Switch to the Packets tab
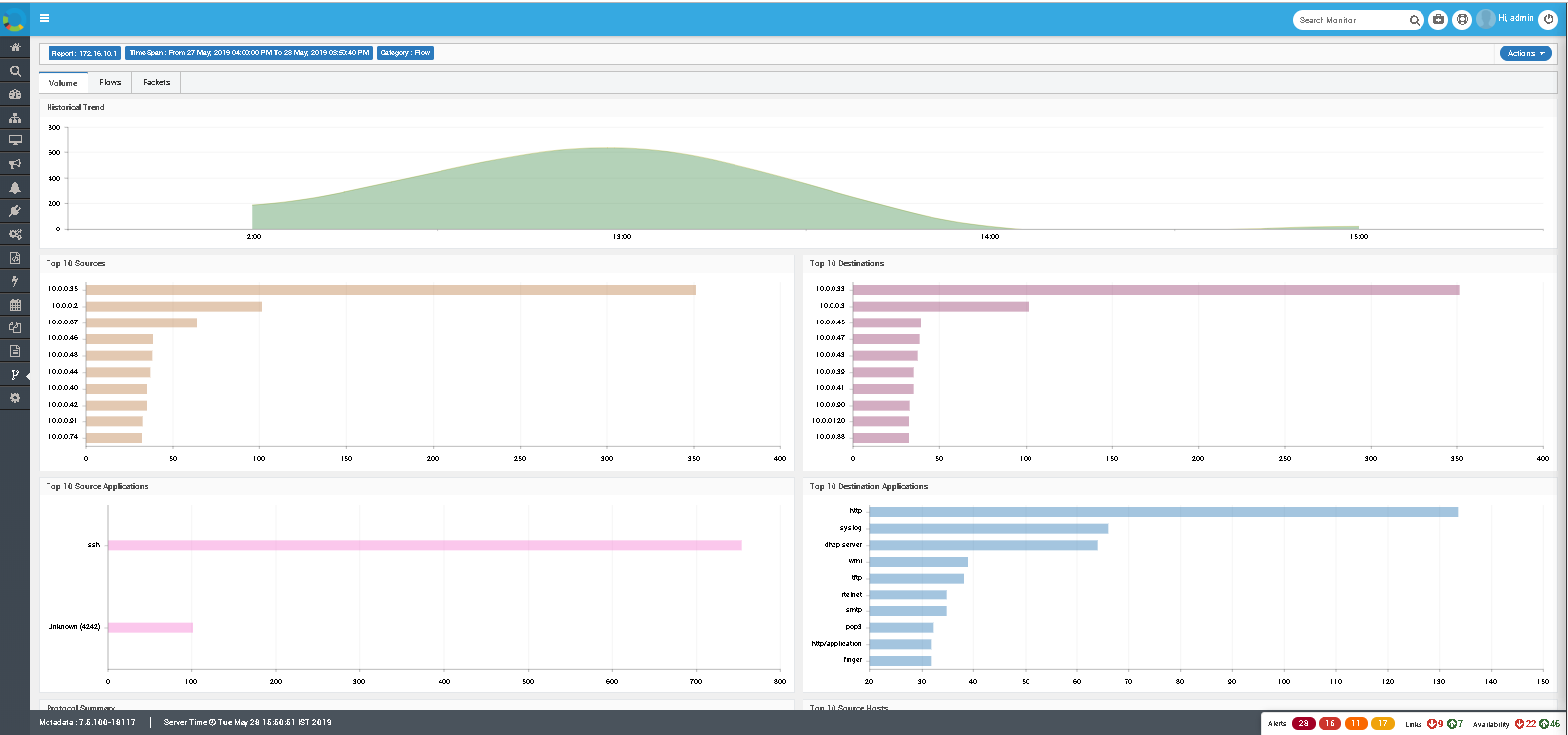The image size is (1568, 735). click(156, 82)
